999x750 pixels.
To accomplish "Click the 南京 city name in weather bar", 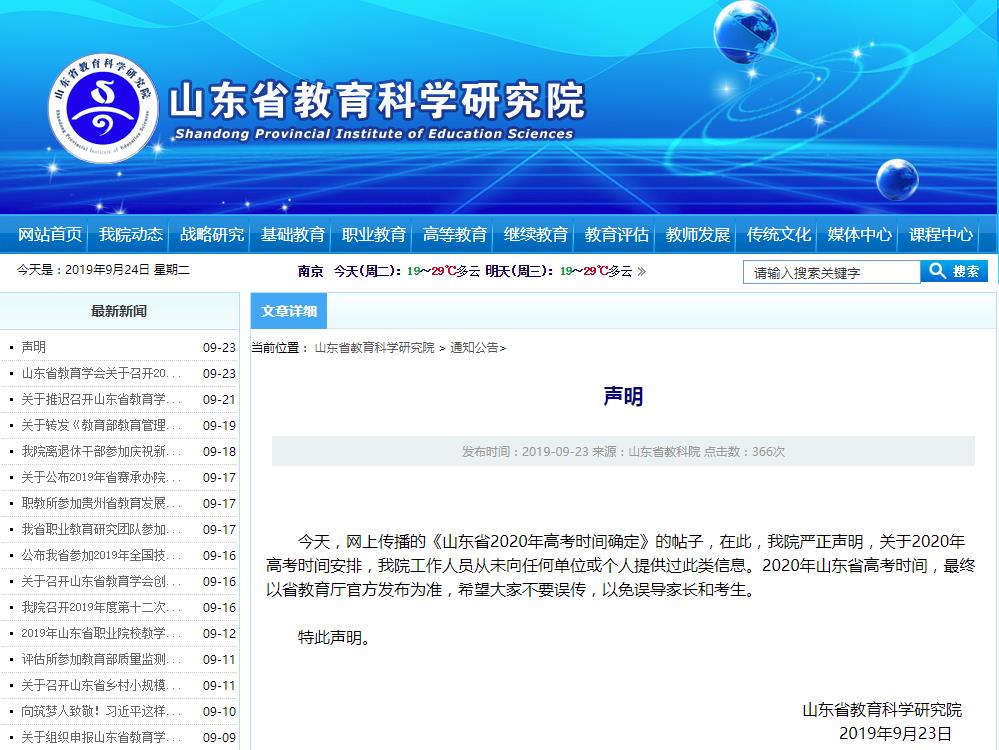I will (310, 271).
